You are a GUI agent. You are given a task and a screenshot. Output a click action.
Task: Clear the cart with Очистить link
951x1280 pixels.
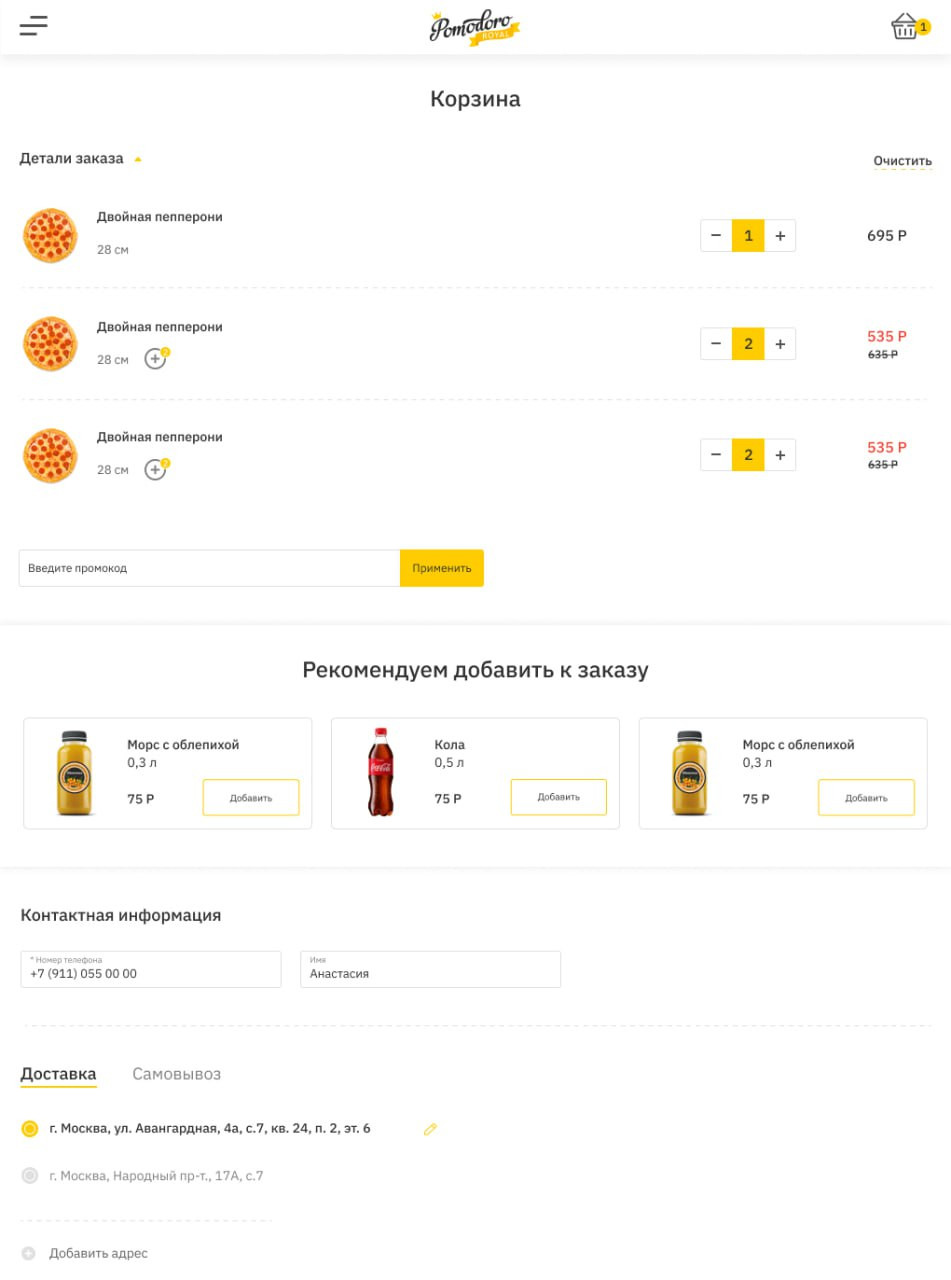coord(902,161)
